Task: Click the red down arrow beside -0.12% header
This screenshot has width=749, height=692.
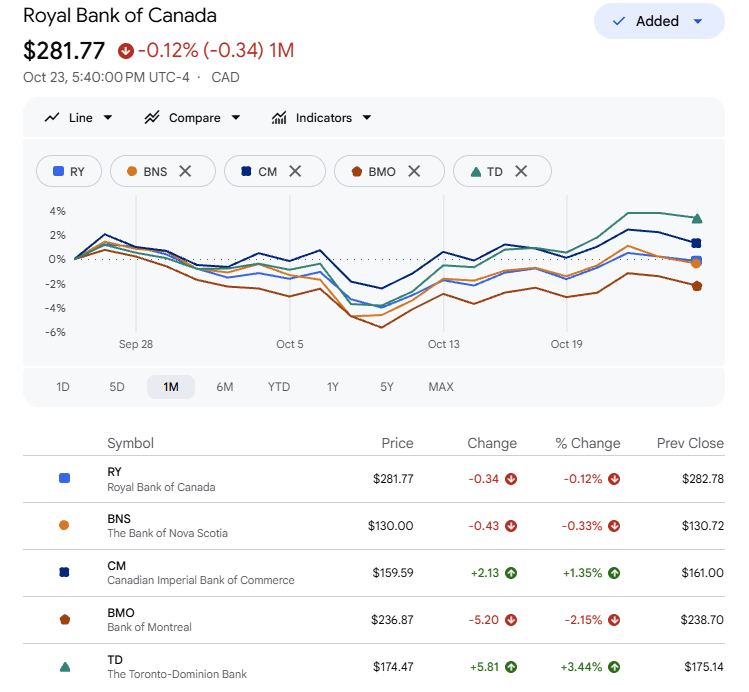Action: (126, 51)
